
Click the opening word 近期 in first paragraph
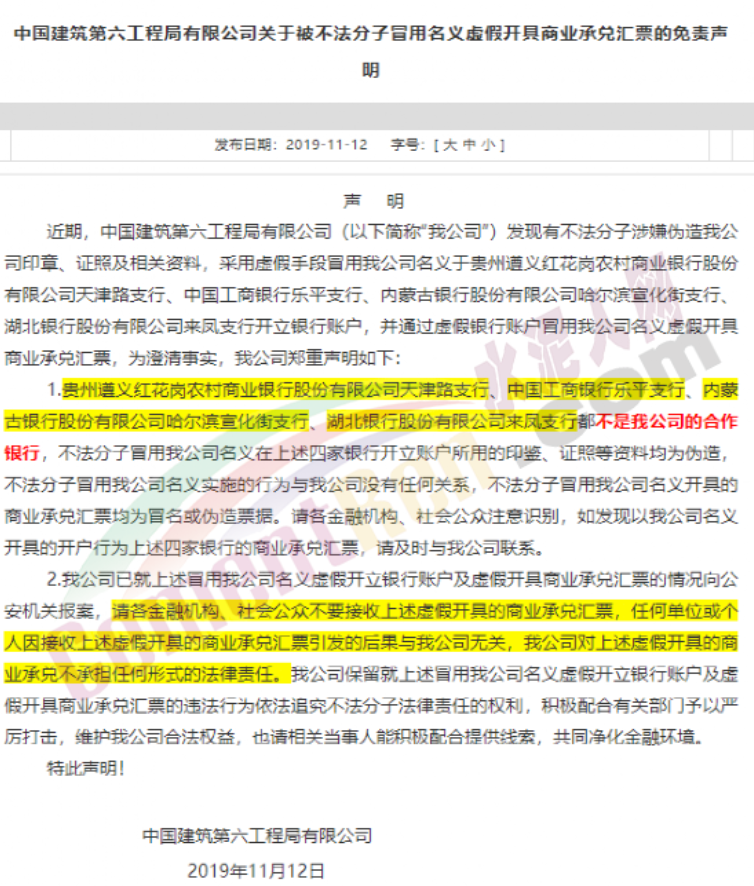62,233
